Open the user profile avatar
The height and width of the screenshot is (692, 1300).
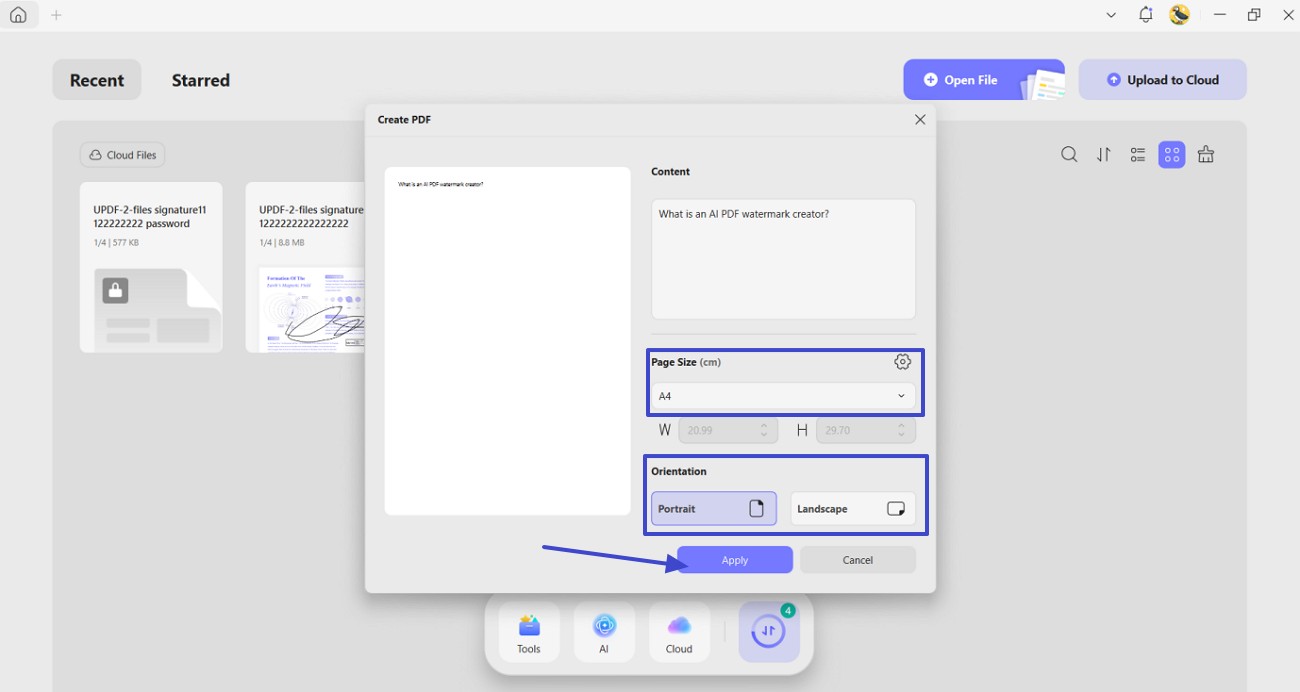click(1180, 15)
